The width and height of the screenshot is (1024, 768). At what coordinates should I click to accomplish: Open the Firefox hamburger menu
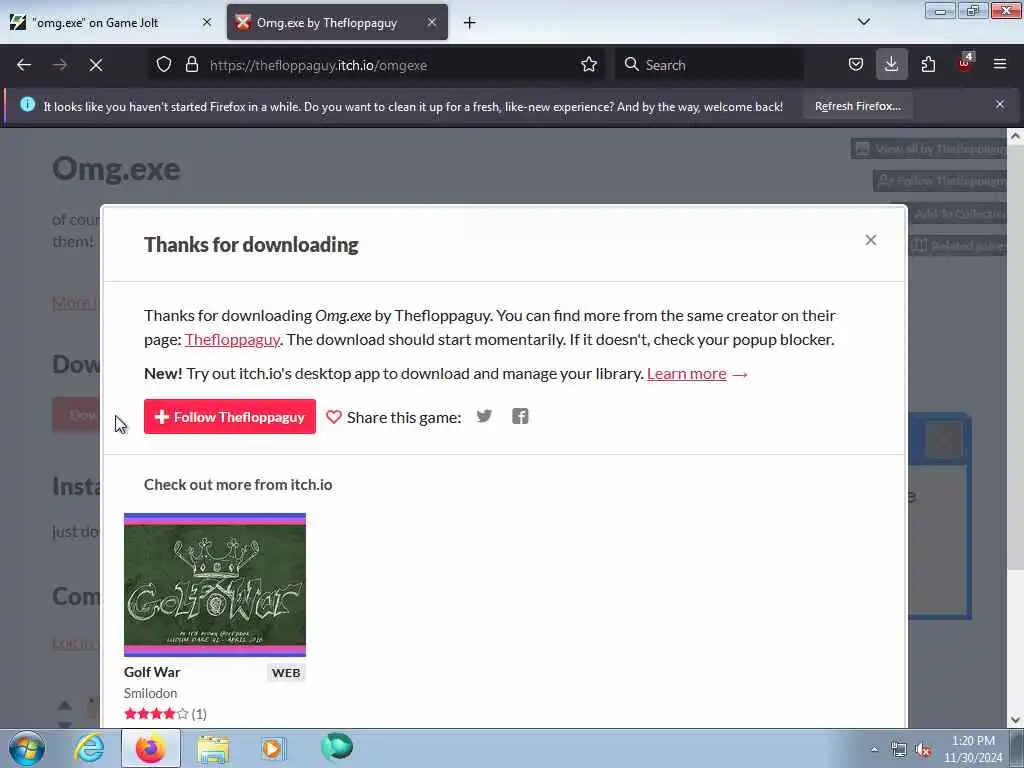1000,65
